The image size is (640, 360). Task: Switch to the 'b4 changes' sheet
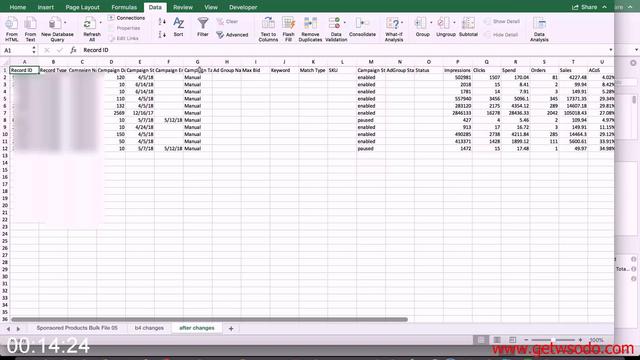pyautogui.click(x=149, y=328)
